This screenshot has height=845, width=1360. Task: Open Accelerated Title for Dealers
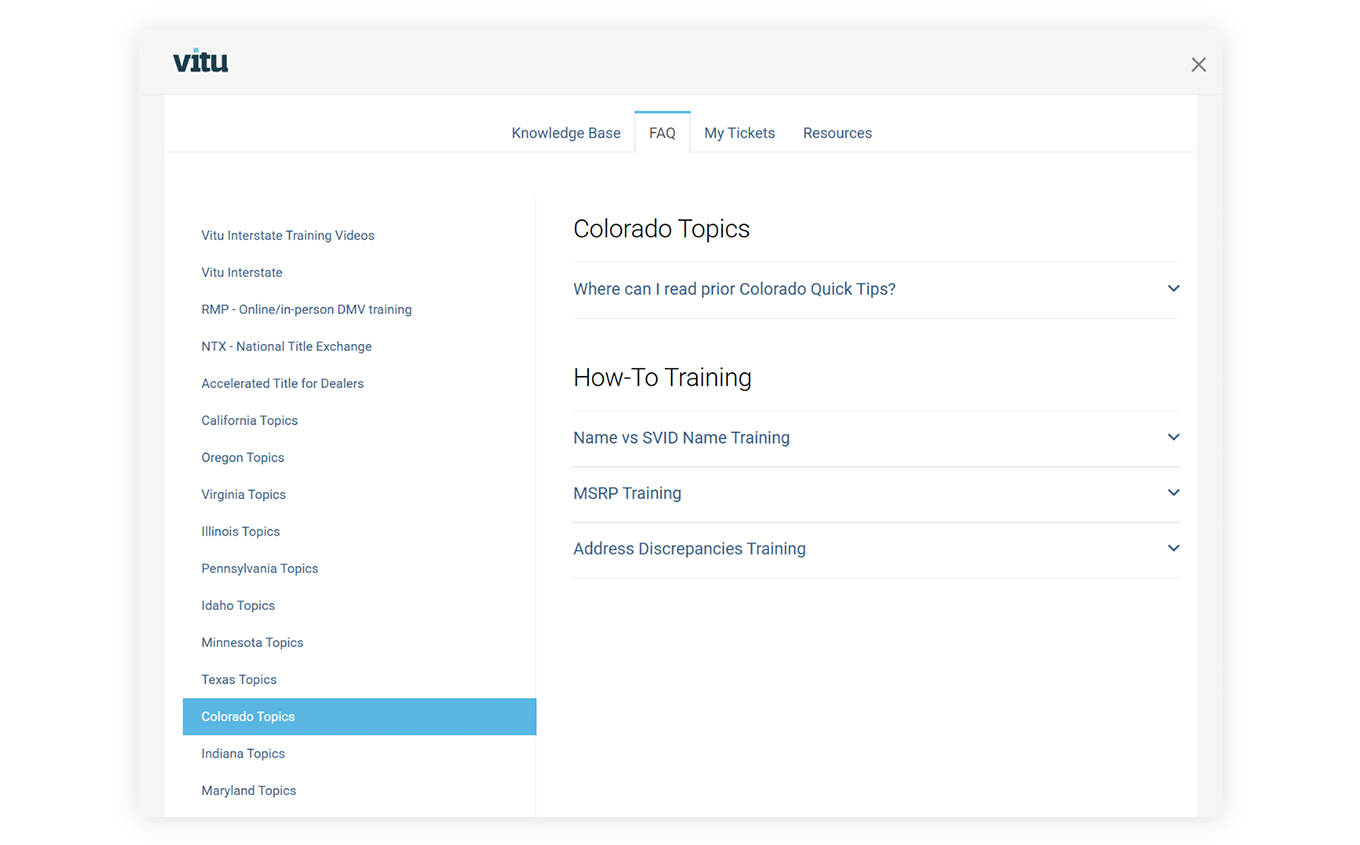pyautogui.click(x=282, y=384)
